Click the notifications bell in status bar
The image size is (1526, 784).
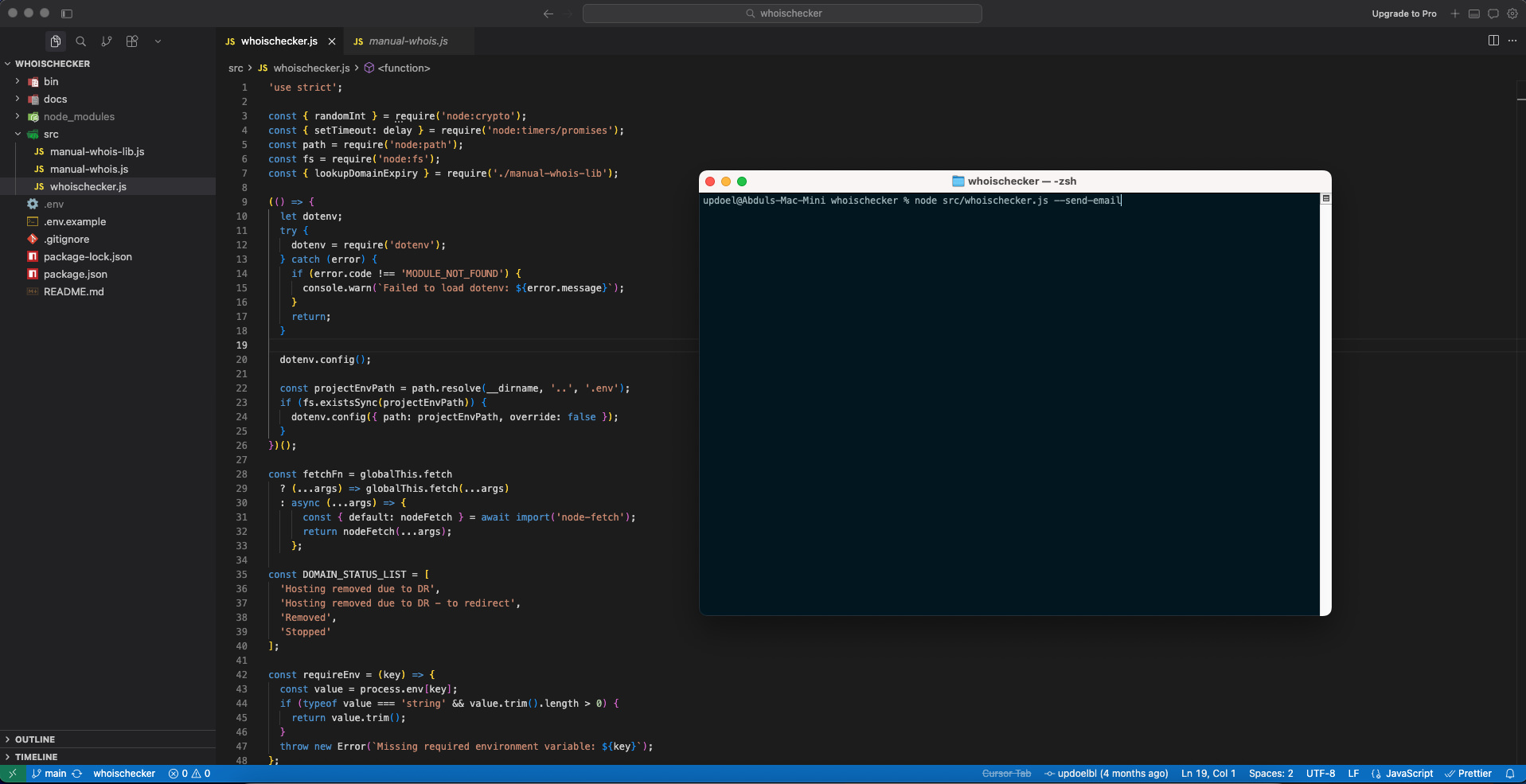(x=1509, y=774)
